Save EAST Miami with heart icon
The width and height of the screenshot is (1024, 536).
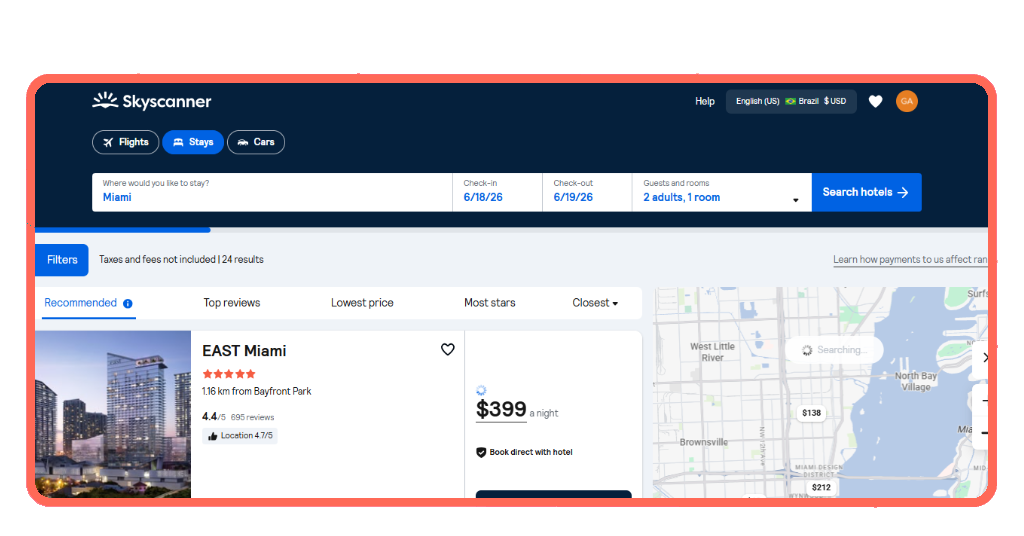[x=447, y=349]
